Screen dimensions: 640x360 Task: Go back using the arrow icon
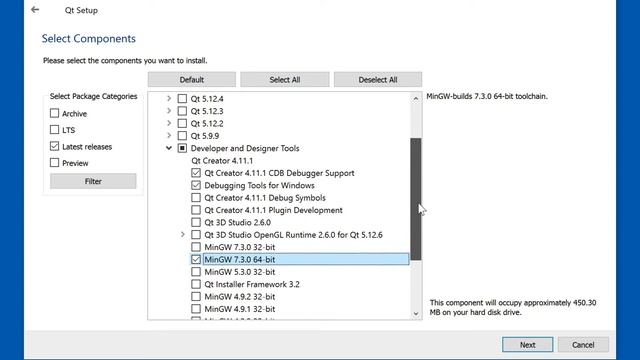coord(35,10)
